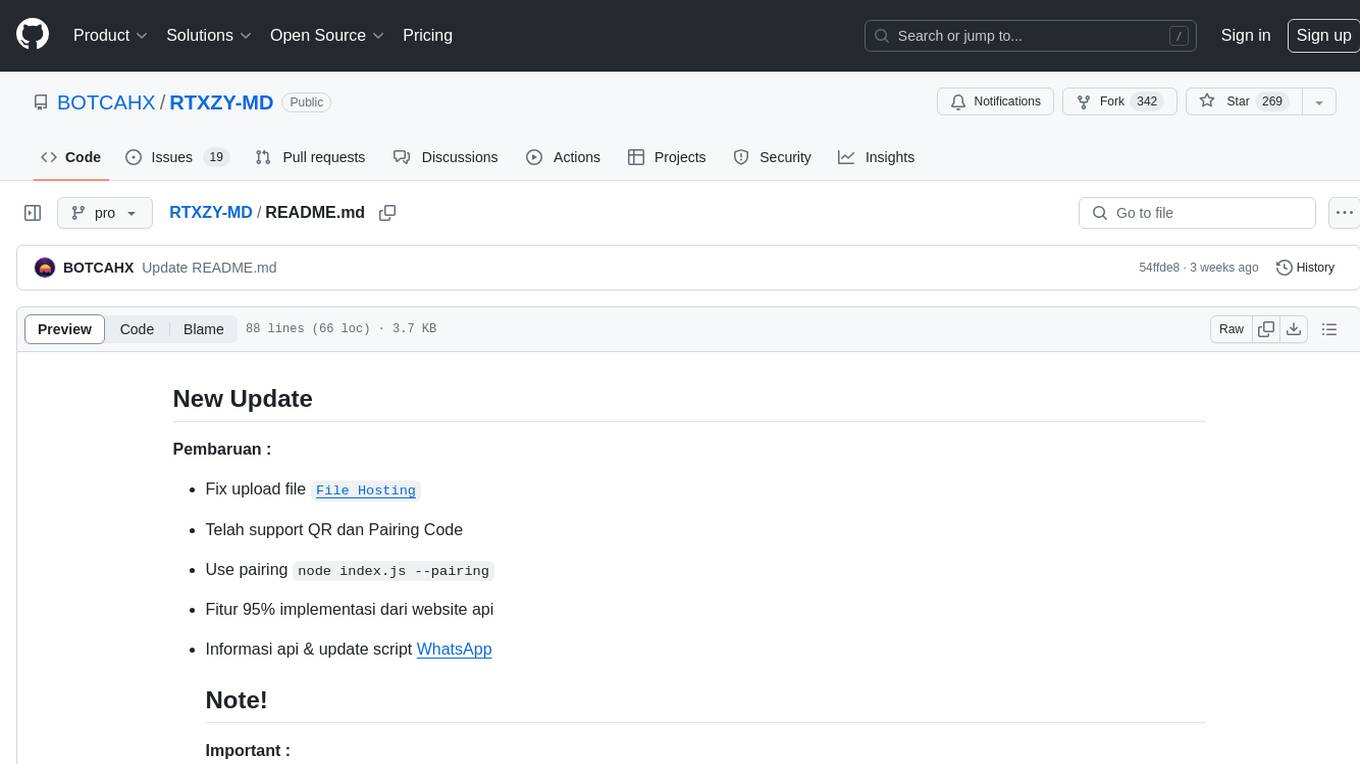The width and height of the screenshot is (1360, 764).
Task: Switch to the Blame view
Action: click(203, 329)
